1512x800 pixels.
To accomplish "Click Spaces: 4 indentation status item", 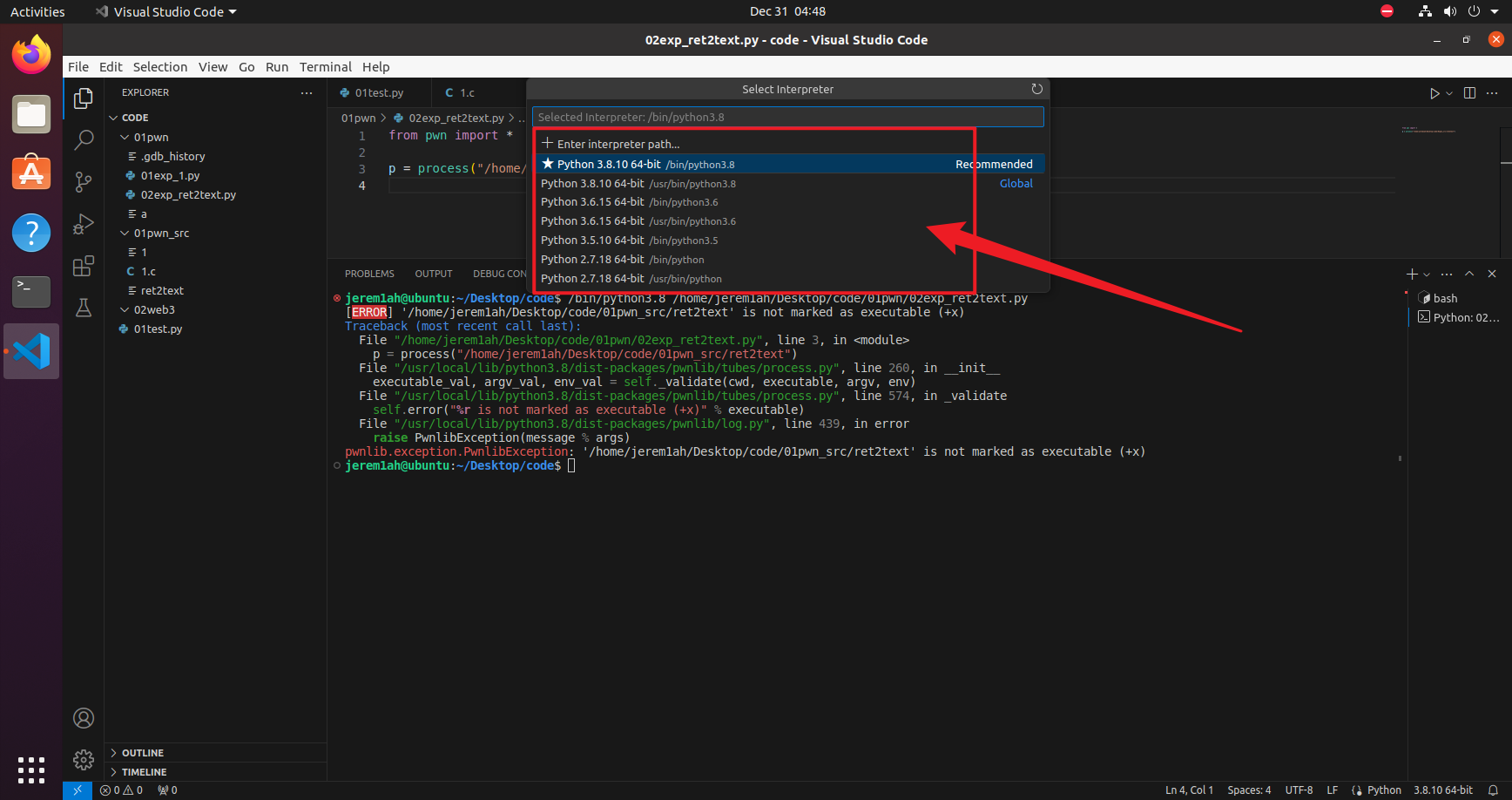I will 1249,790.
